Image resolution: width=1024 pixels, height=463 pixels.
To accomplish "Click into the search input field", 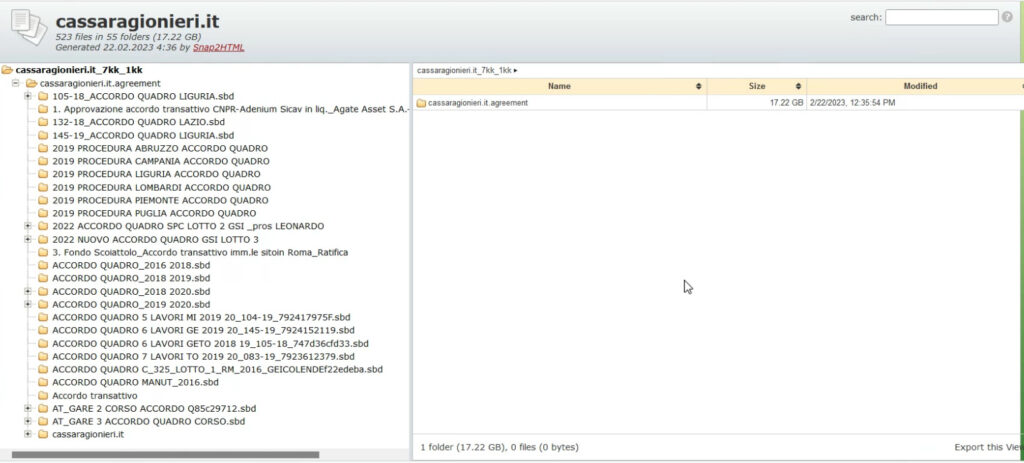I will click(941, 17).
